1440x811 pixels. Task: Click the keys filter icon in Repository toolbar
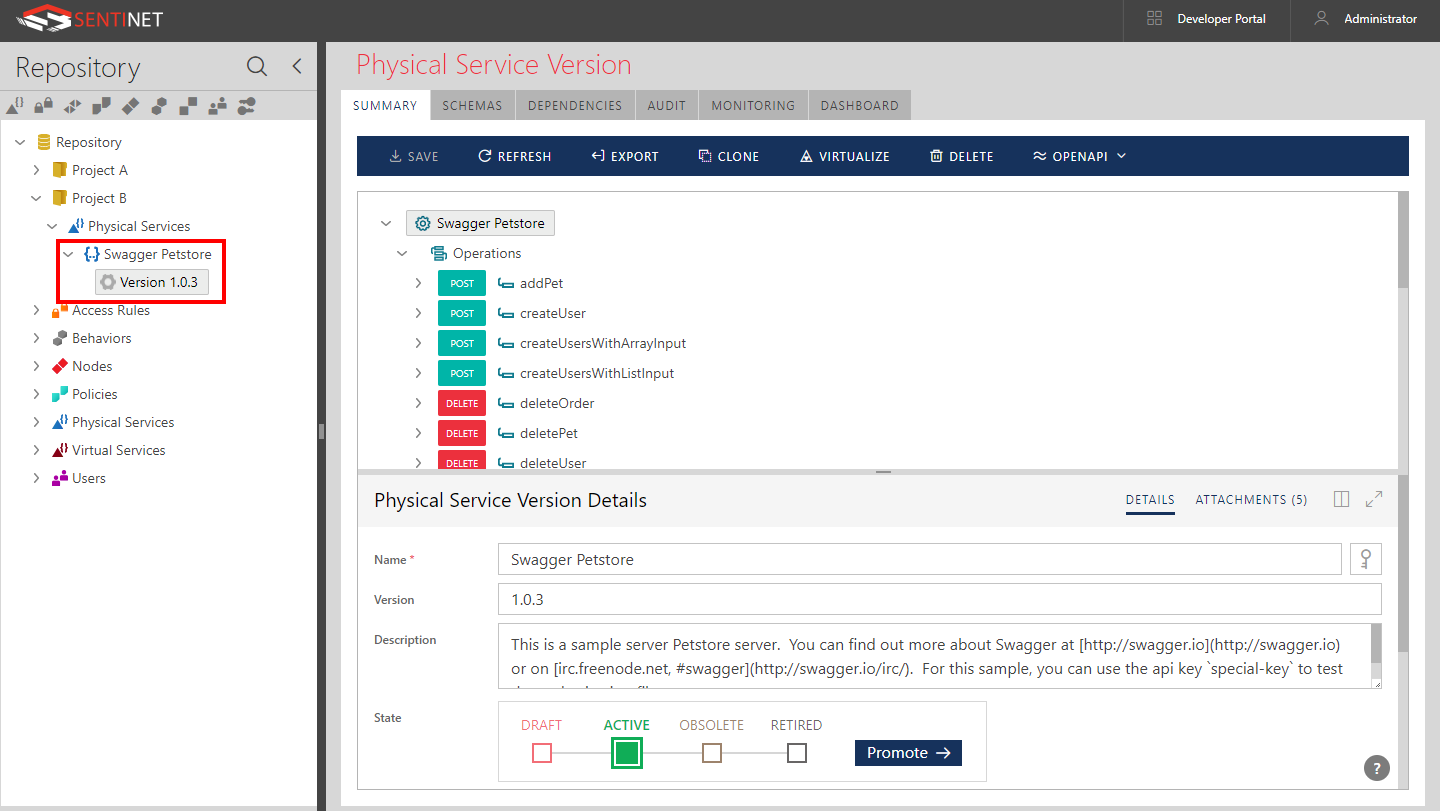coord(247,104)
